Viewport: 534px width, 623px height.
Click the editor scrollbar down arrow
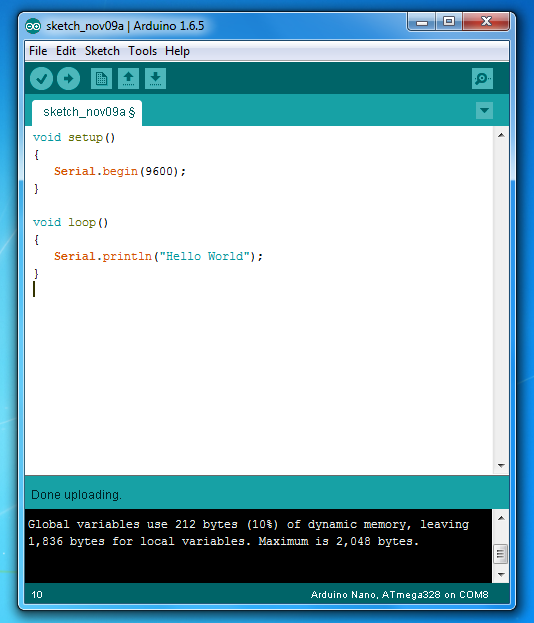[x=501, y=466]
